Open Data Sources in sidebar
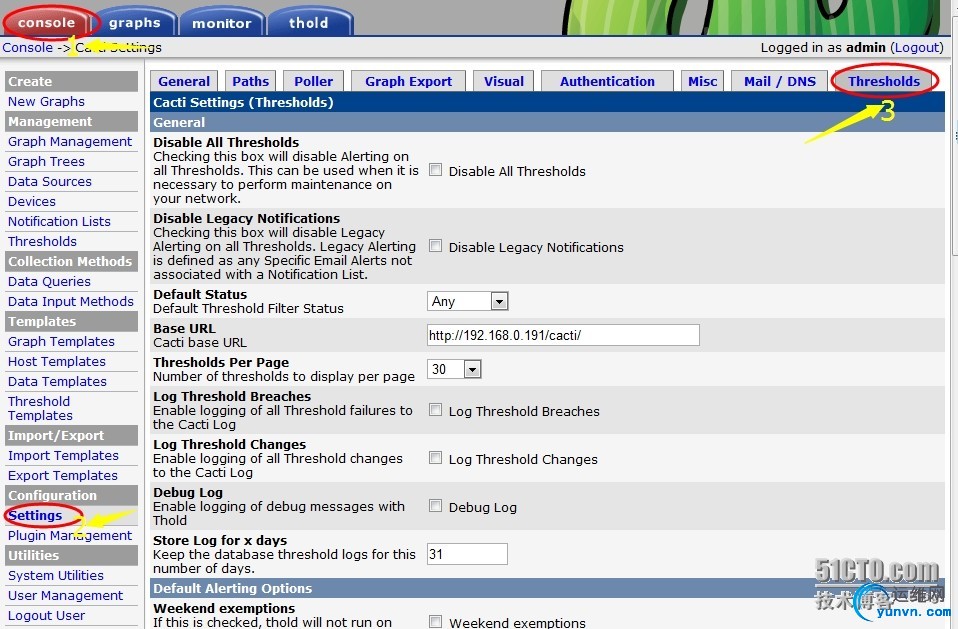 tap(49, 181)
